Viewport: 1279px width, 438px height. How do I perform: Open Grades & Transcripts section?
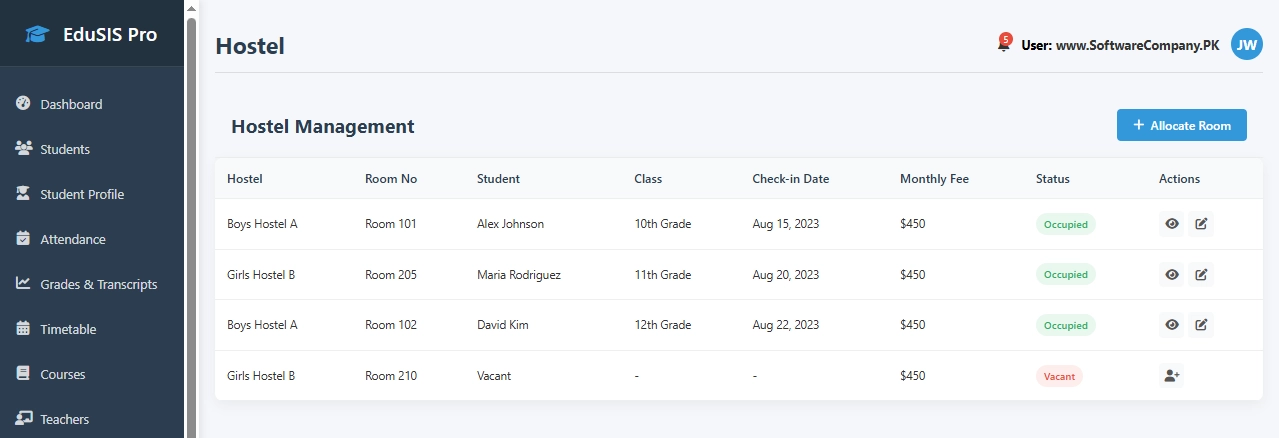[98, 284]
